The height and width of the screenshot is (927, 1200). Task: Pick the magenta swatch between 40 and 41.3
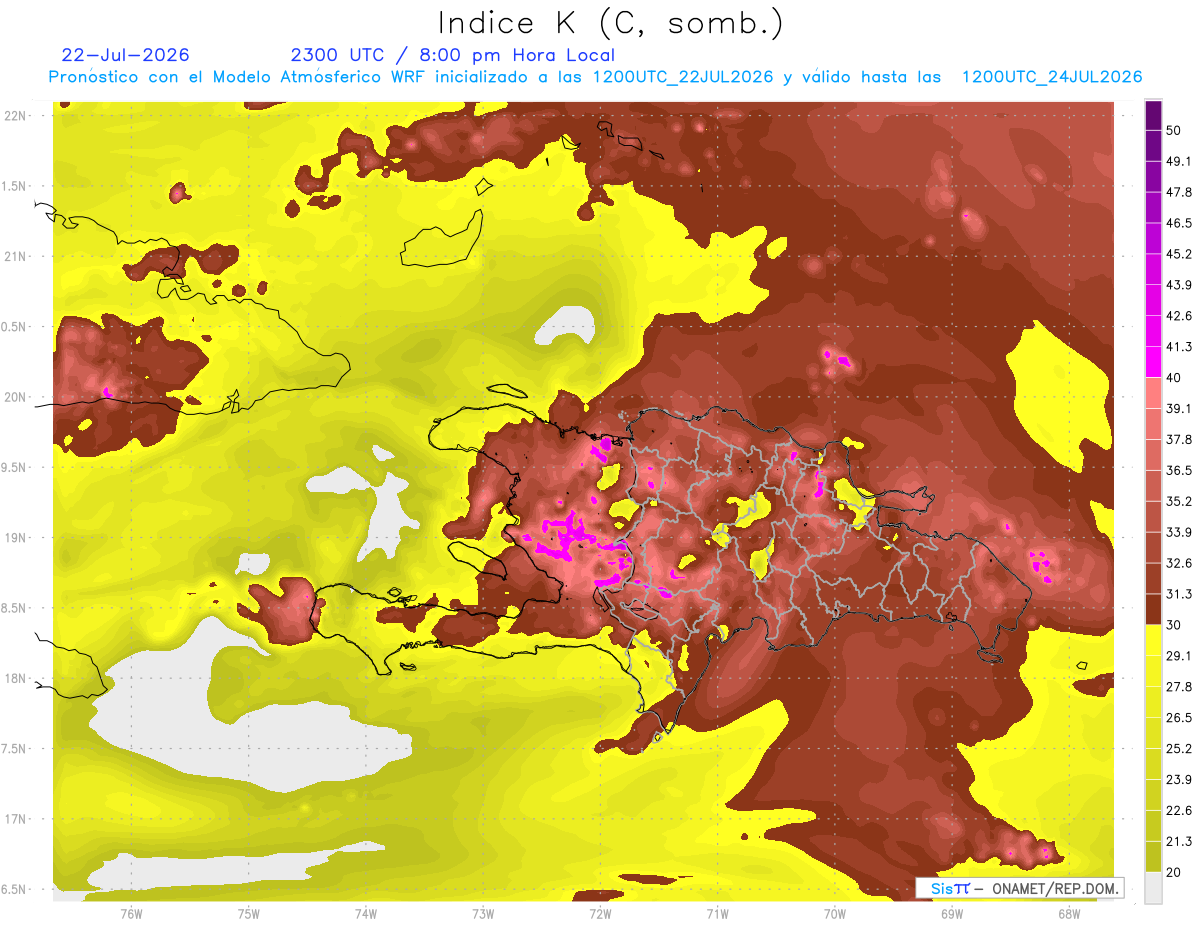click(x=1153, y=362)
